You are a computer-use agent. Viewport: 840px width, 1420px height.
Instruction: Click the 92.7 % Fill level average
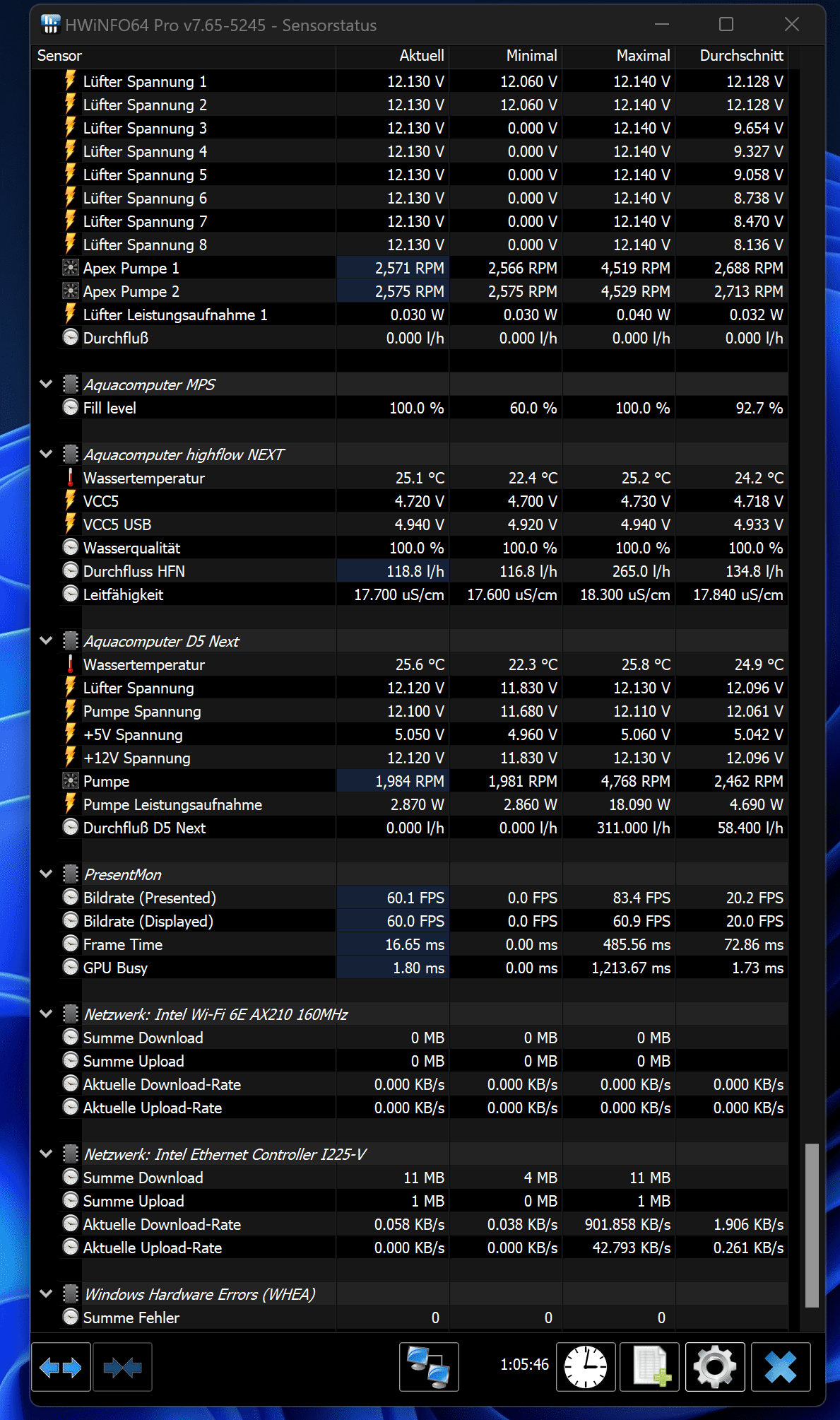759,408
